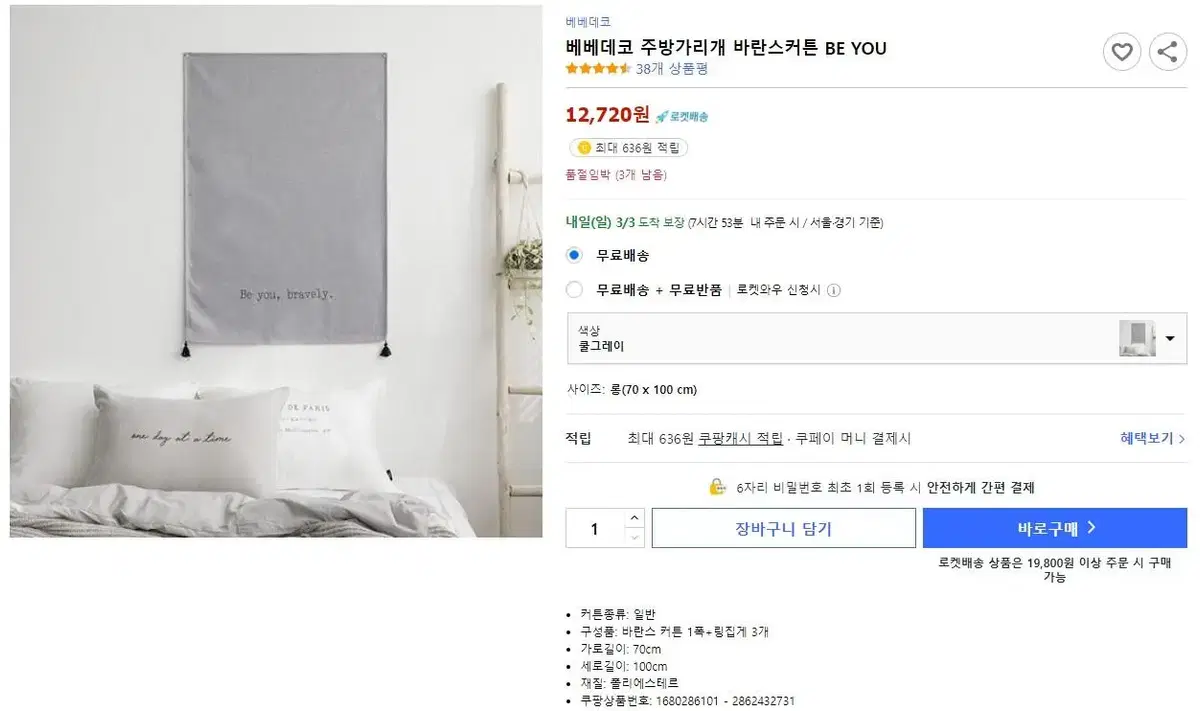Open 혜택보기 benefits chevron link
1200x711 pixels.
(x=1153, y=438)
